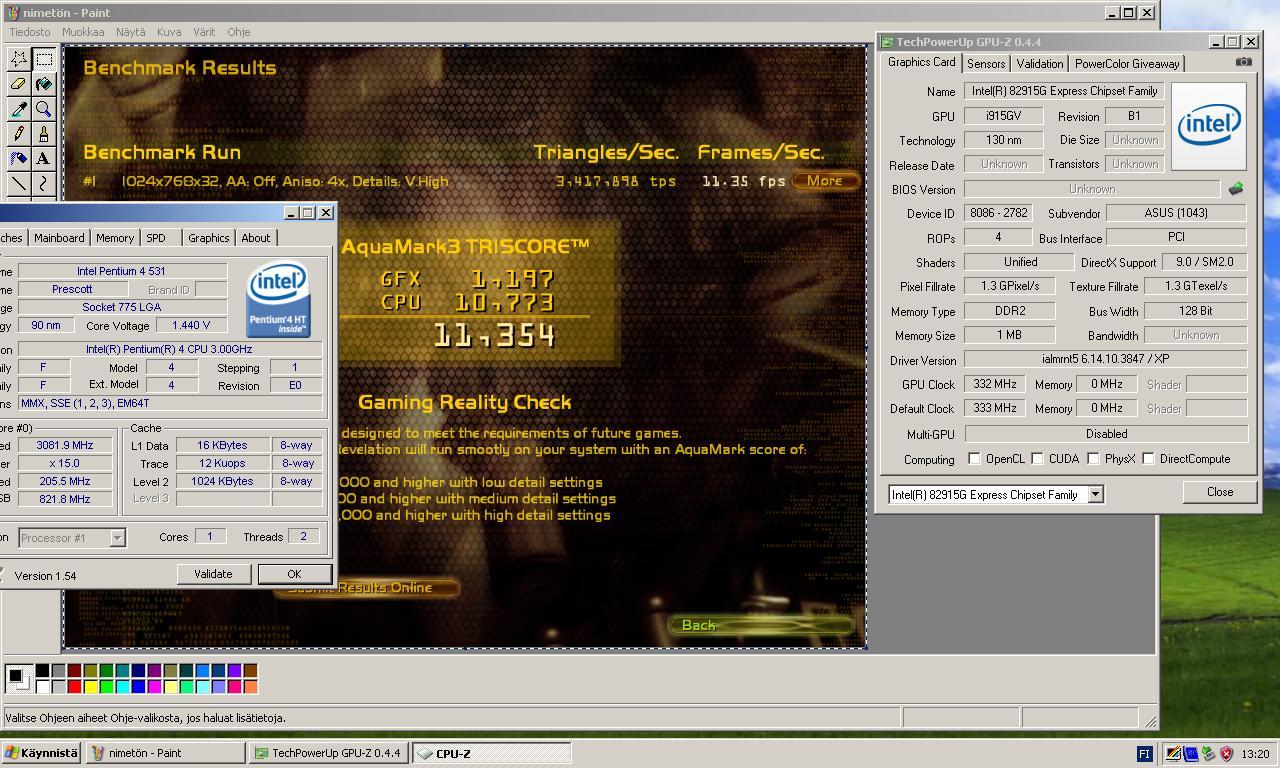Viewport: 1280px width, 768px height.
Task: Click the red security shield tray icon
Action: click(x=1226, y=754)
